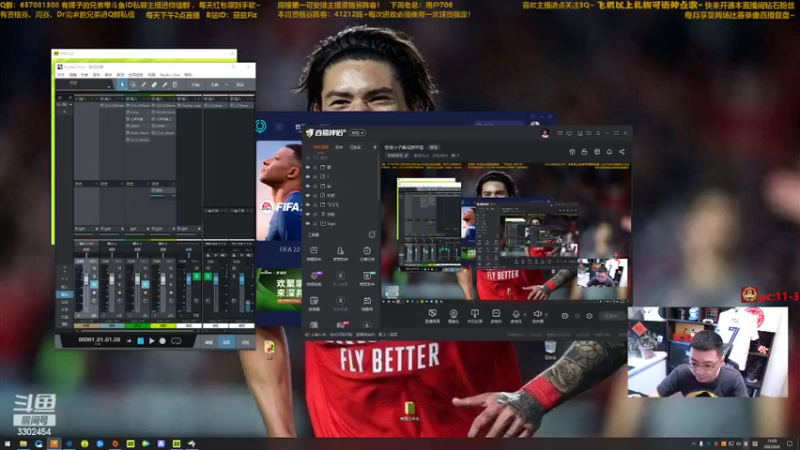Open the last menu in Studio One menu bar
This screenshot has width=800, height=450.
(188, 74)
